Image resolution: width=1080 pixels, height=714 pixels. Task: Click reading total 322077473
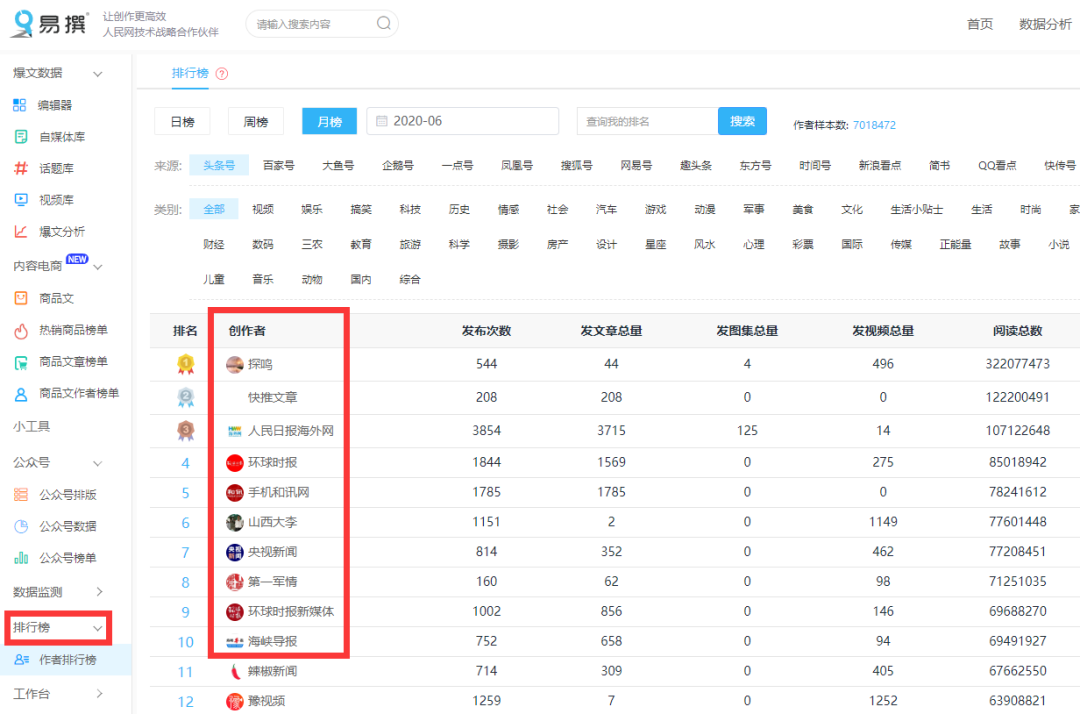[x=1017, y=364]
